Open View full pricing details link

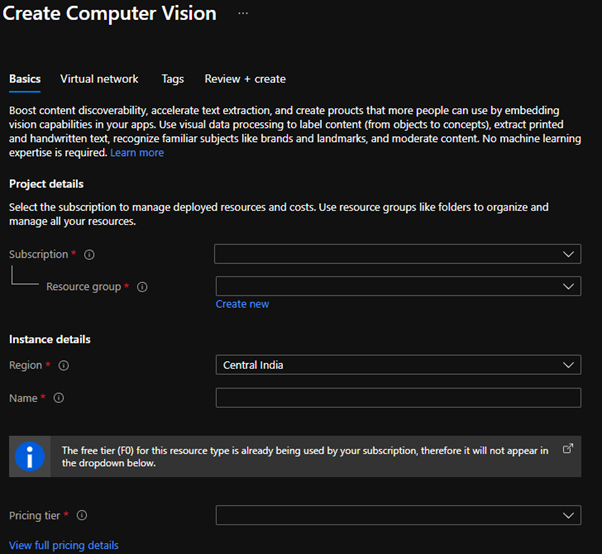tap(64, 546)
